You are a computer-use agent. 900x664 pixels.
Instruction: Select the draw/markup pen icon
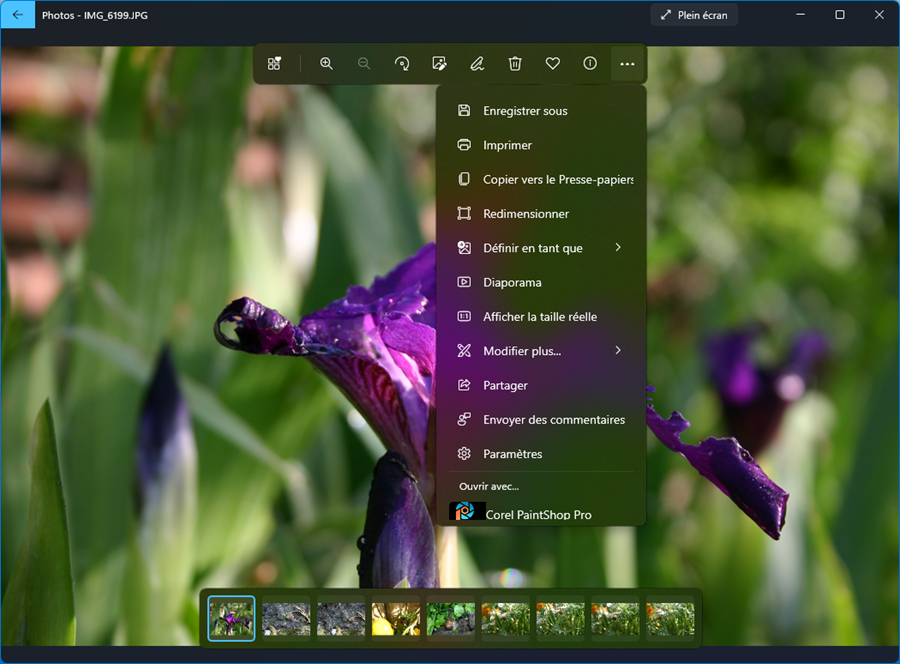coord(477,64)
